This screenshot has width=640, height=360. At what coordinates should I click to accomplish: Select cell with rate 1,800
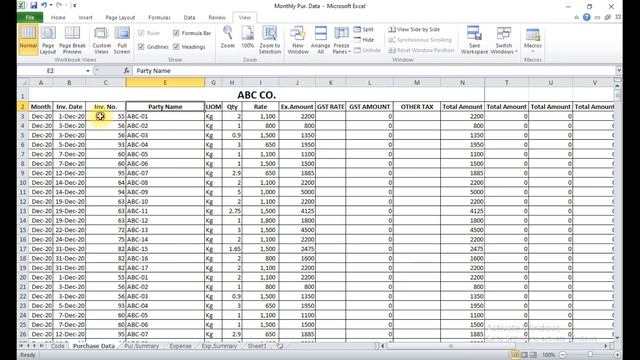coord(260,220)
